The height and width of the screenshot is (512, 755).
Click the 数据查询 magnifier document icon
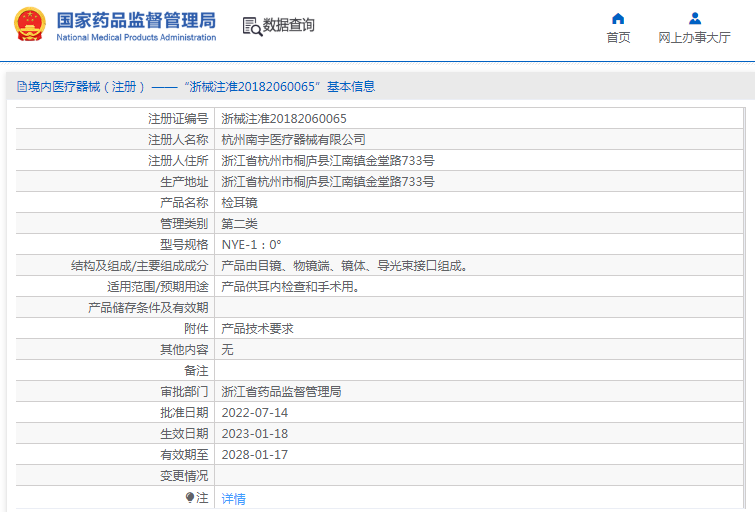251,26
